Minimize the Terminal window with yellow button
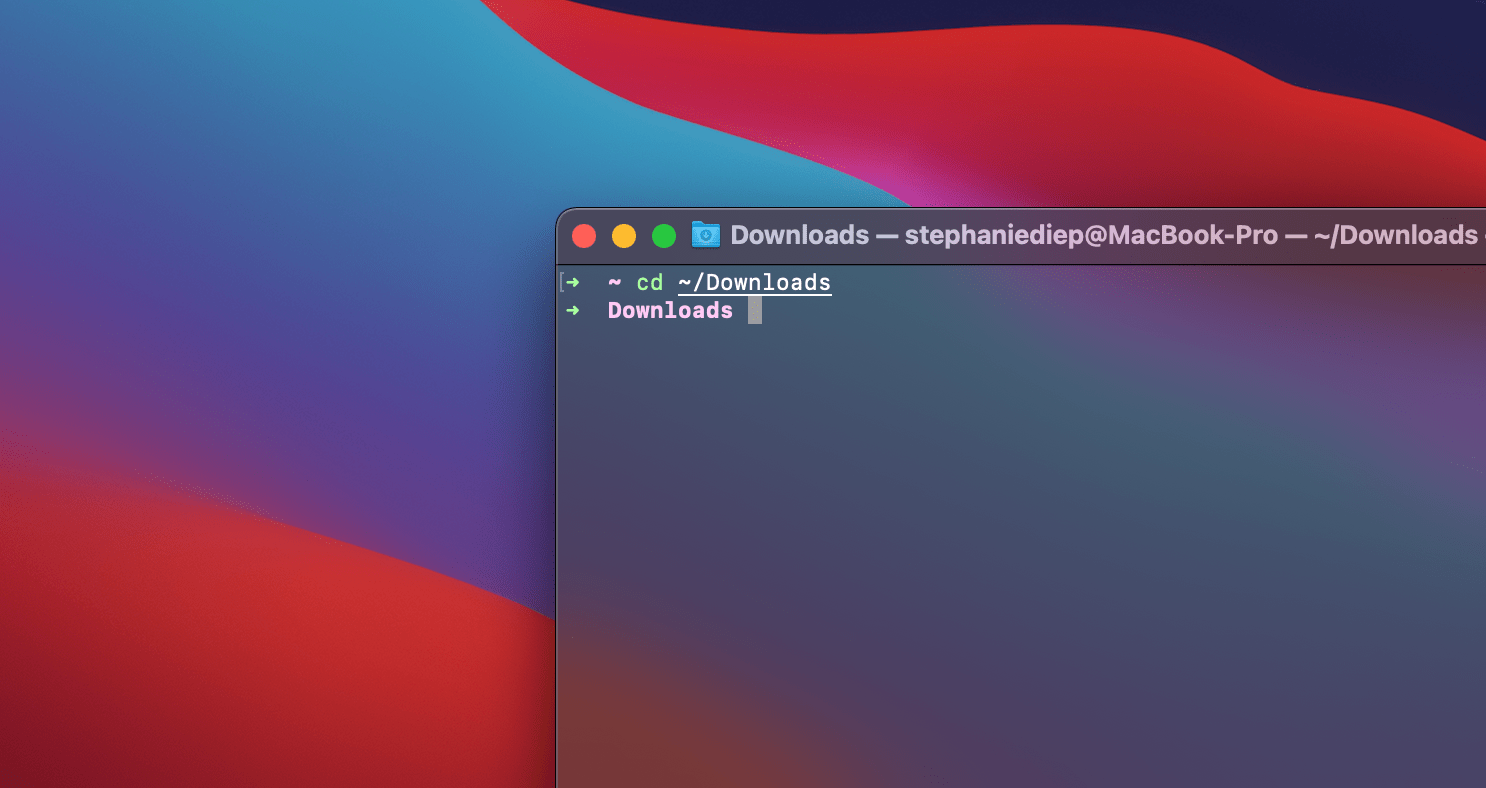The height and width of the screenshot is (788, 1486). tap(624, 236)
